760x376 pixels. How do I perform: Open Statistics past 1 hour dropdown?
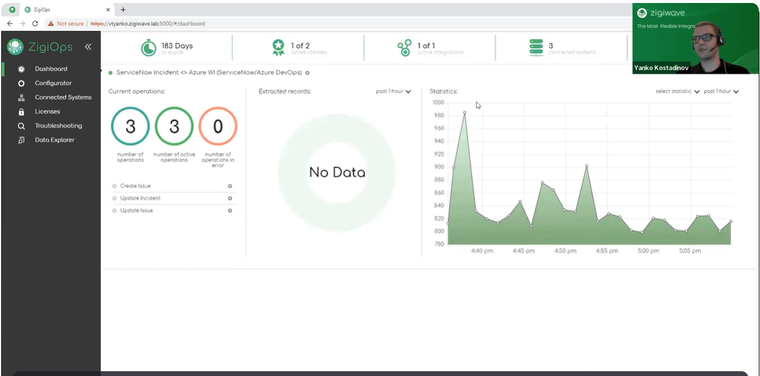click(721, 91)
